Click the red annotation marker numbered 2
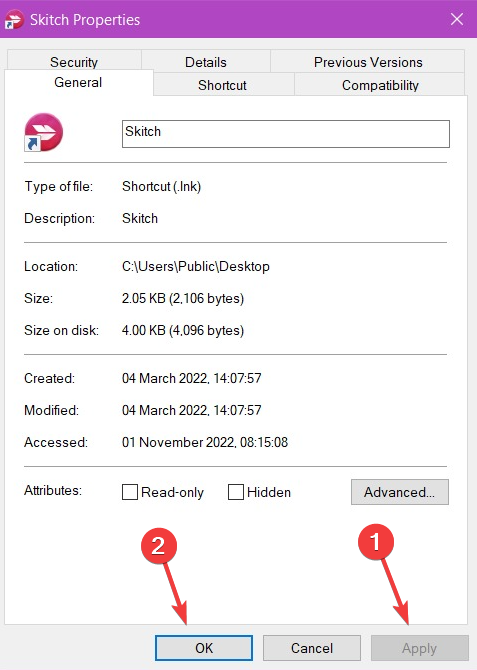Image resolution: width=477 pixels, height=670 pixels. click(159, 546)
